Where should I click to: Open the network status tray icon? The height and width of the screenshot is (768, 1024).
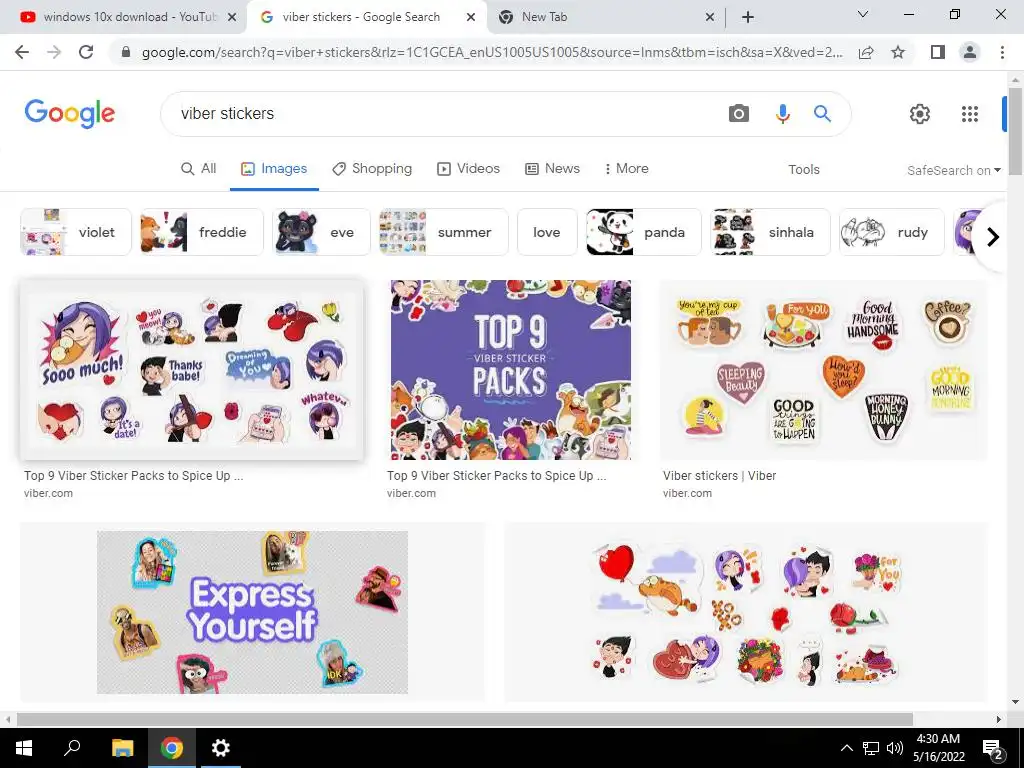point(871,748)
